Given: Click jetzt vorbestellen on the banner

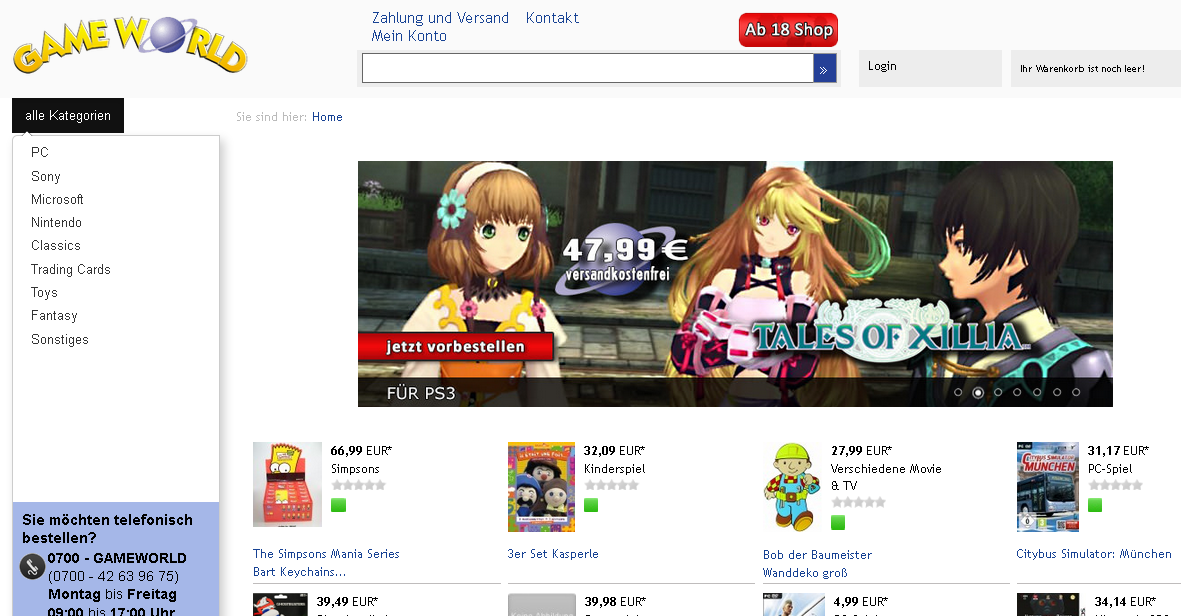Looking at the screenshot, I should click(x=455, y=346).
